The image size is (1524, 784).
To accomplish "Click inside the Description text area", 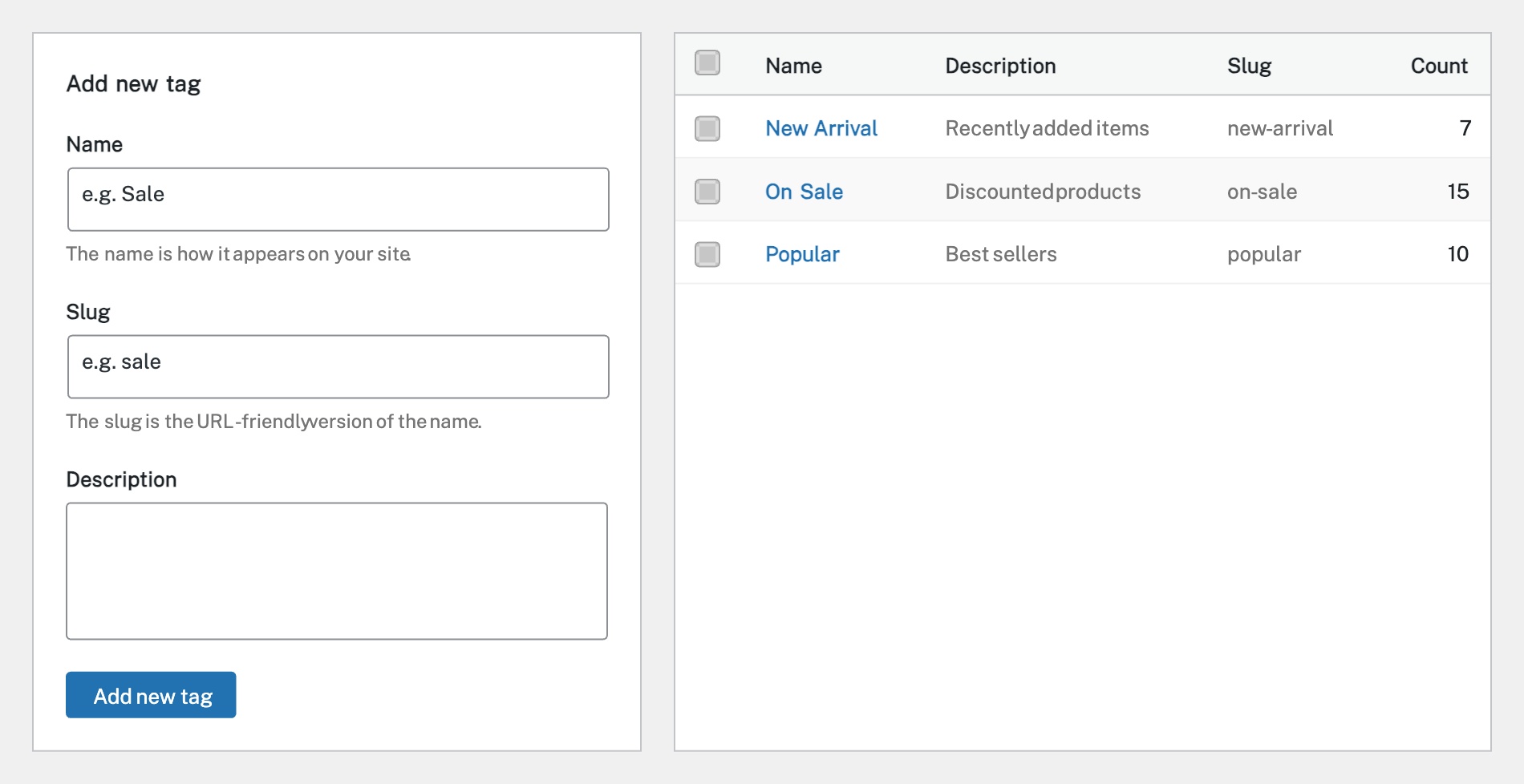I will 337,571.
